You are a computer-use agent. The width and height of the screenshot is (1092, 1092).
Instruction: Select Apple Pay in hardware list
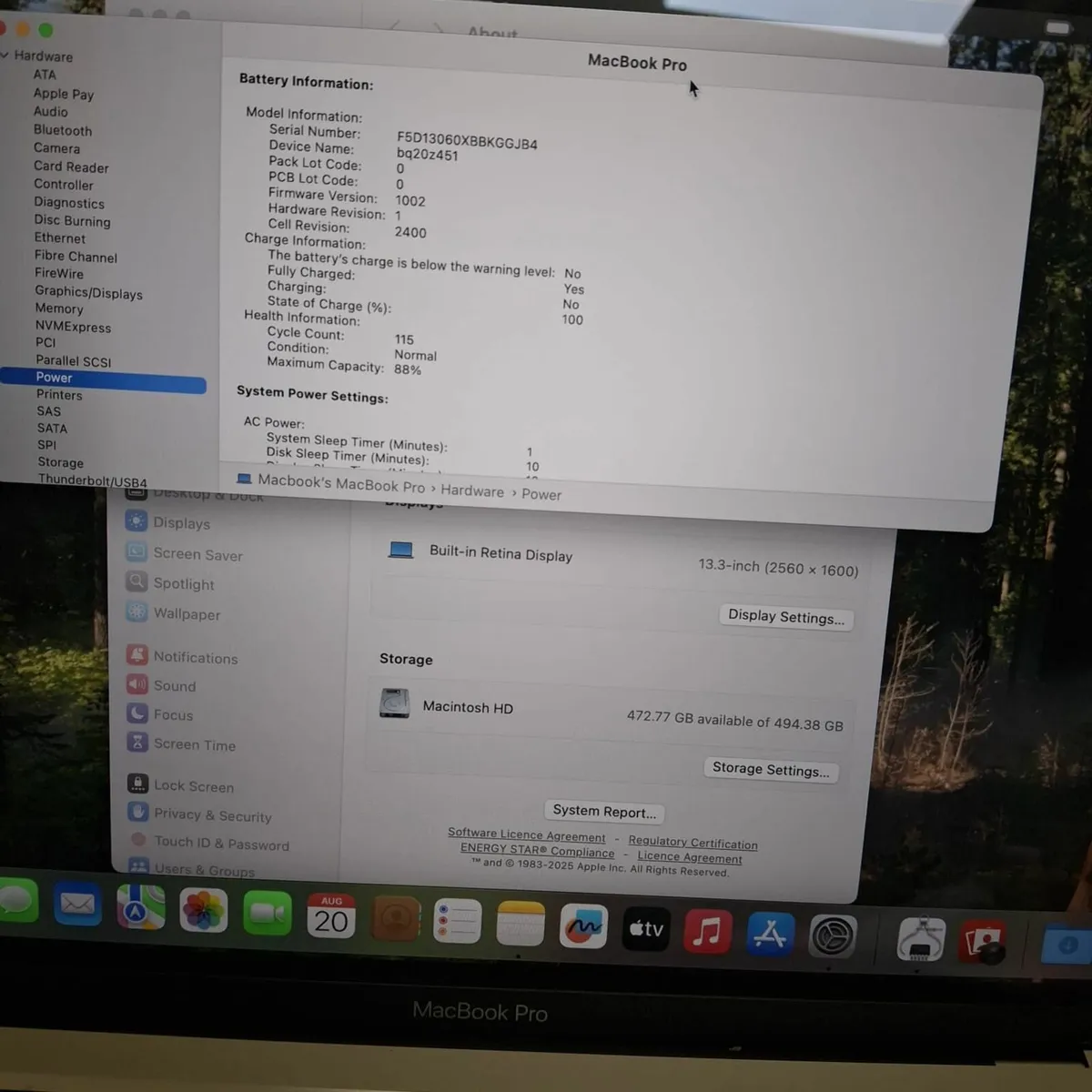pyautogui.click(x=64, y=94)
